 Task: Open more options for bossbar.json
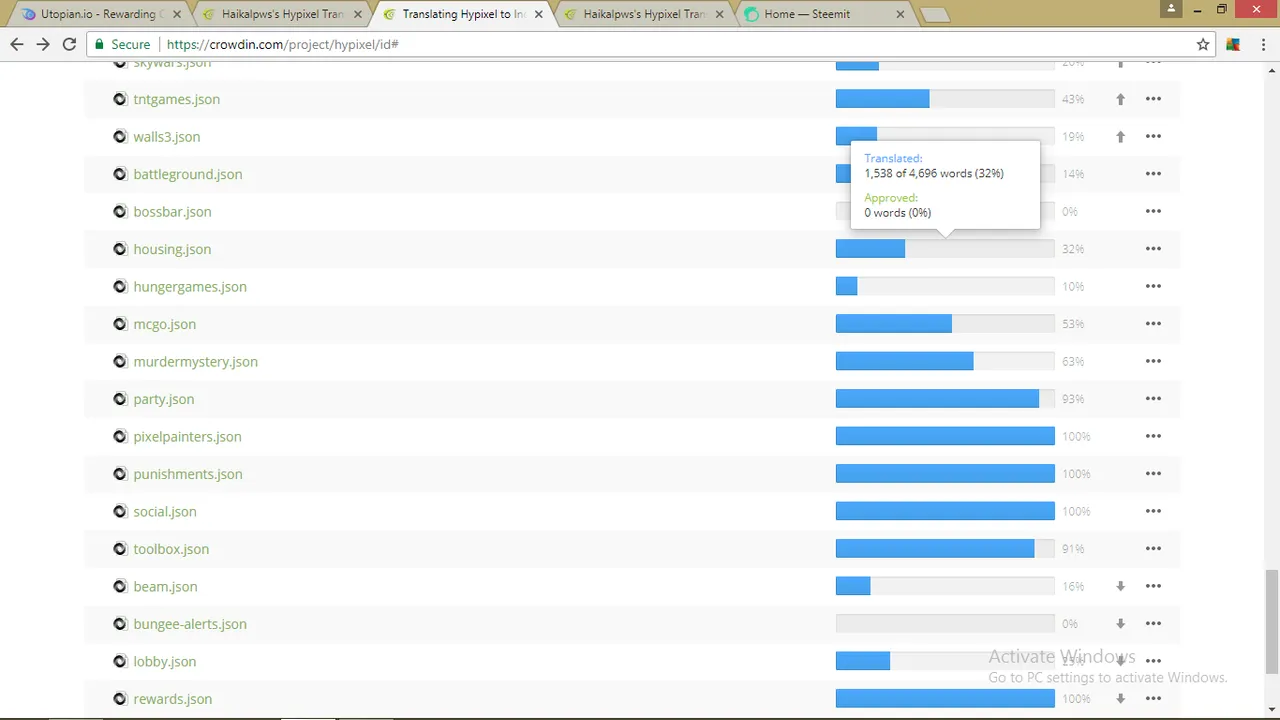point(1153,212)
